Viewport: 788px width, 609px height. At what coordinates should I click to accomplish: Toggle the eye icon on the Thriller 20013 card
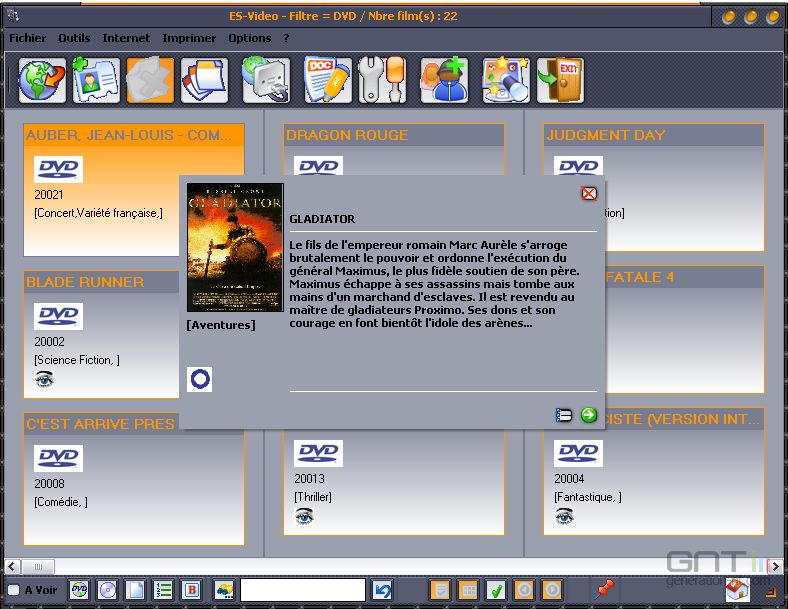point(304,516)
